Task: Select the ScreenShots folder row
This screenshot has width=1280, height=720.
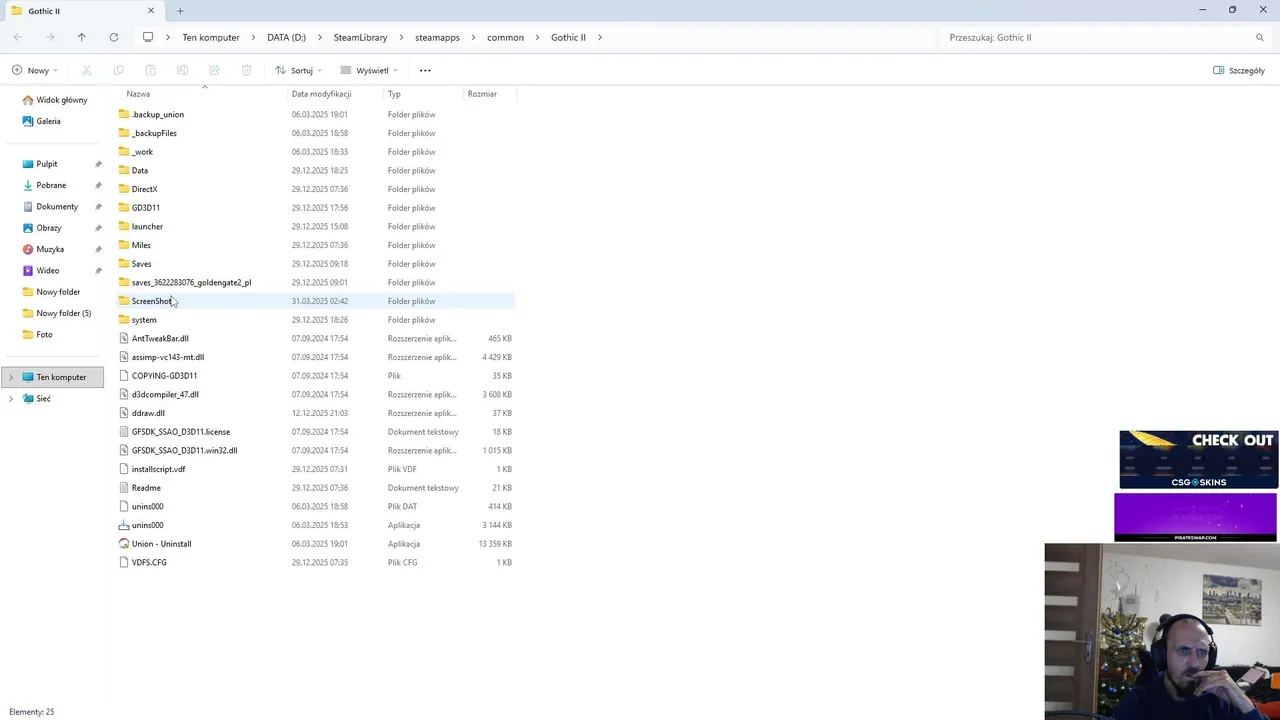Action: click(316, 301)
